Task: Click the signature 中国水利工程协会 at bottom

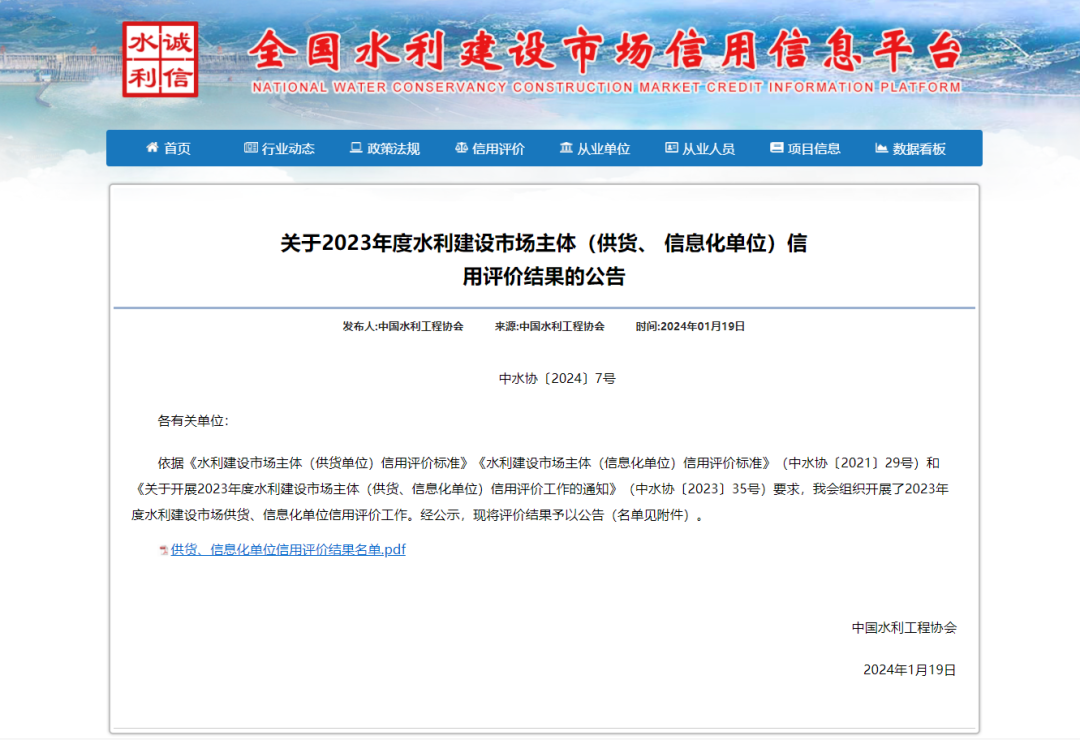Action: [x=904, y=627]
